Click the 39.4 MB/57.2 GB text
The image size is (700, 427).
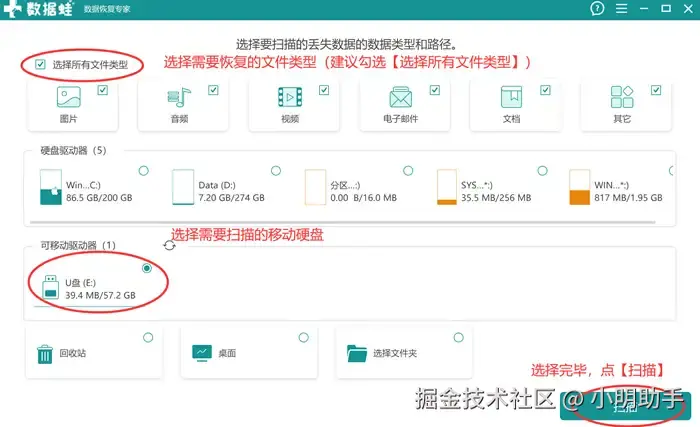point(100,295)
